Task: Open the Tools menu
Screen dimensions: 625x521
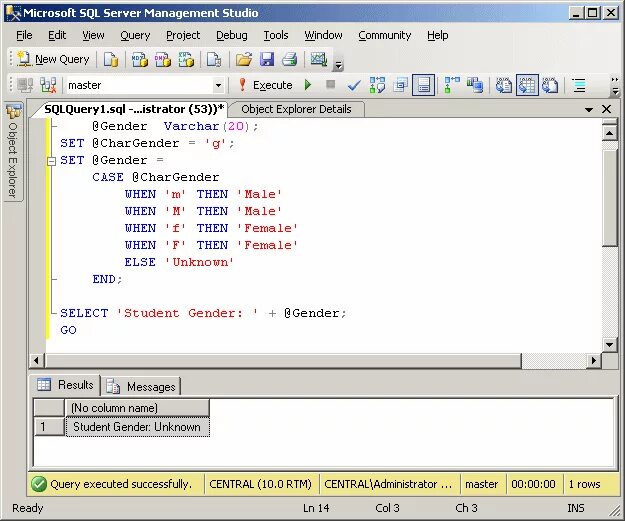Action: [275, 35]
